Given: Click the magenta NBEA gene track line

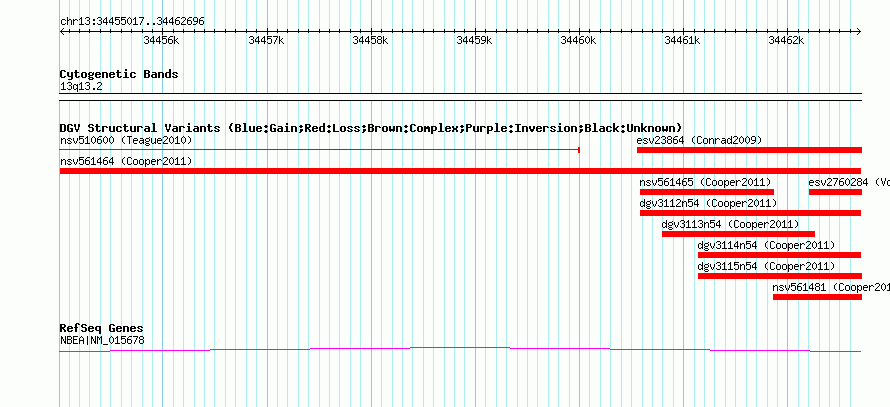Looking at the screenshot, I should tap(460, 350).
